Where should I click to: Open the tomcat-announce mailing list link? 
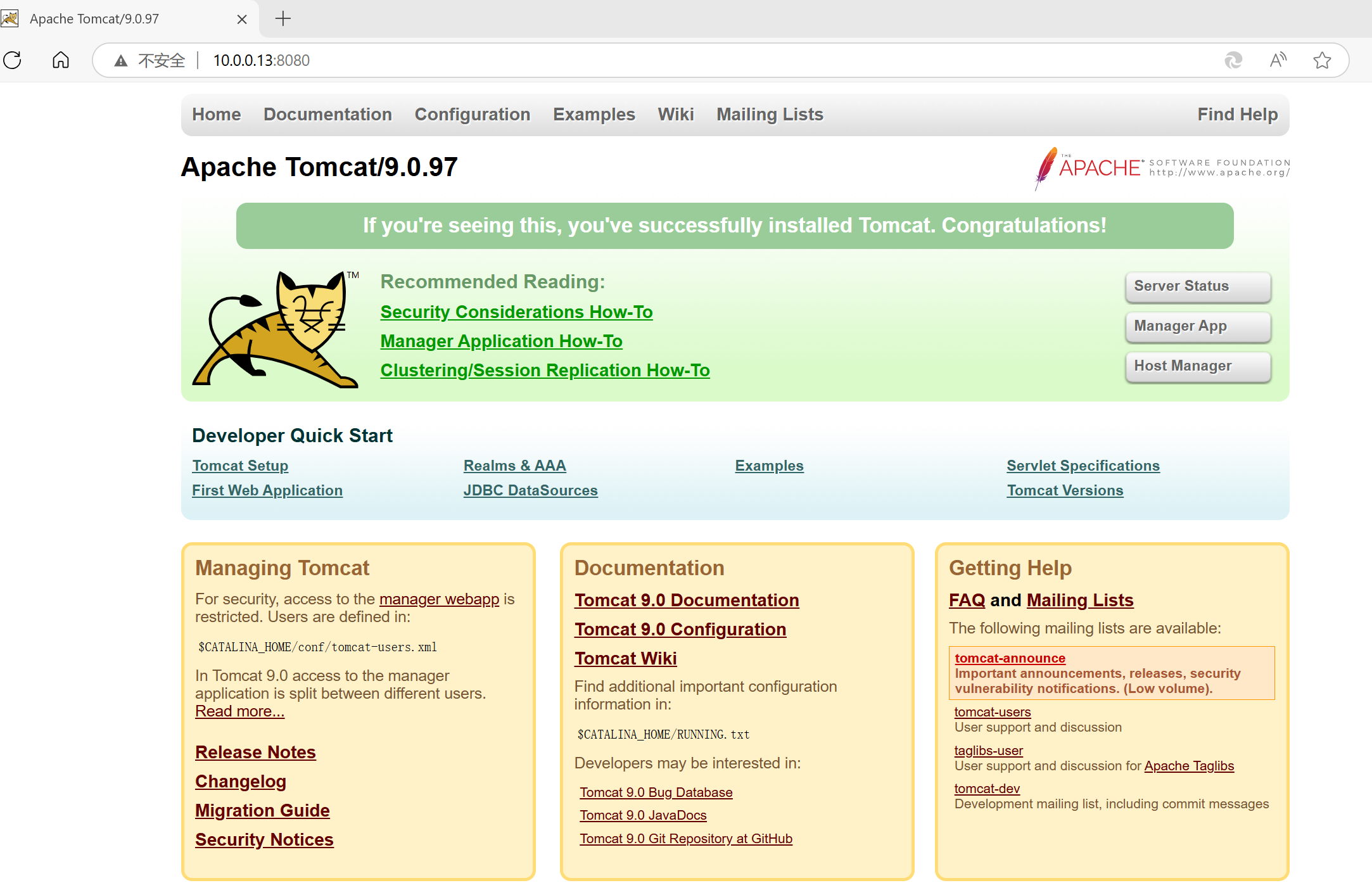pyautogui.click(x=1010, y=658)
